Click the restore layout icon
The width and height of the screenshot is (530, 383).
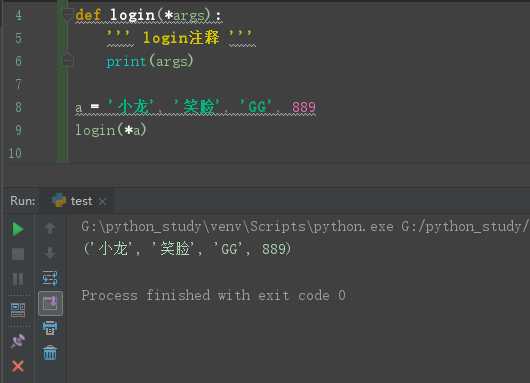pyautogui.click(x=18, y=310)
